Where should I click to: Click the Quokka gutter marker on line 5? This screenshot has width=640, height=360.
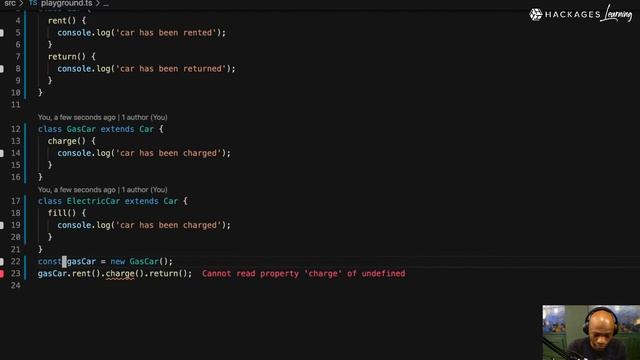(2, 33)
